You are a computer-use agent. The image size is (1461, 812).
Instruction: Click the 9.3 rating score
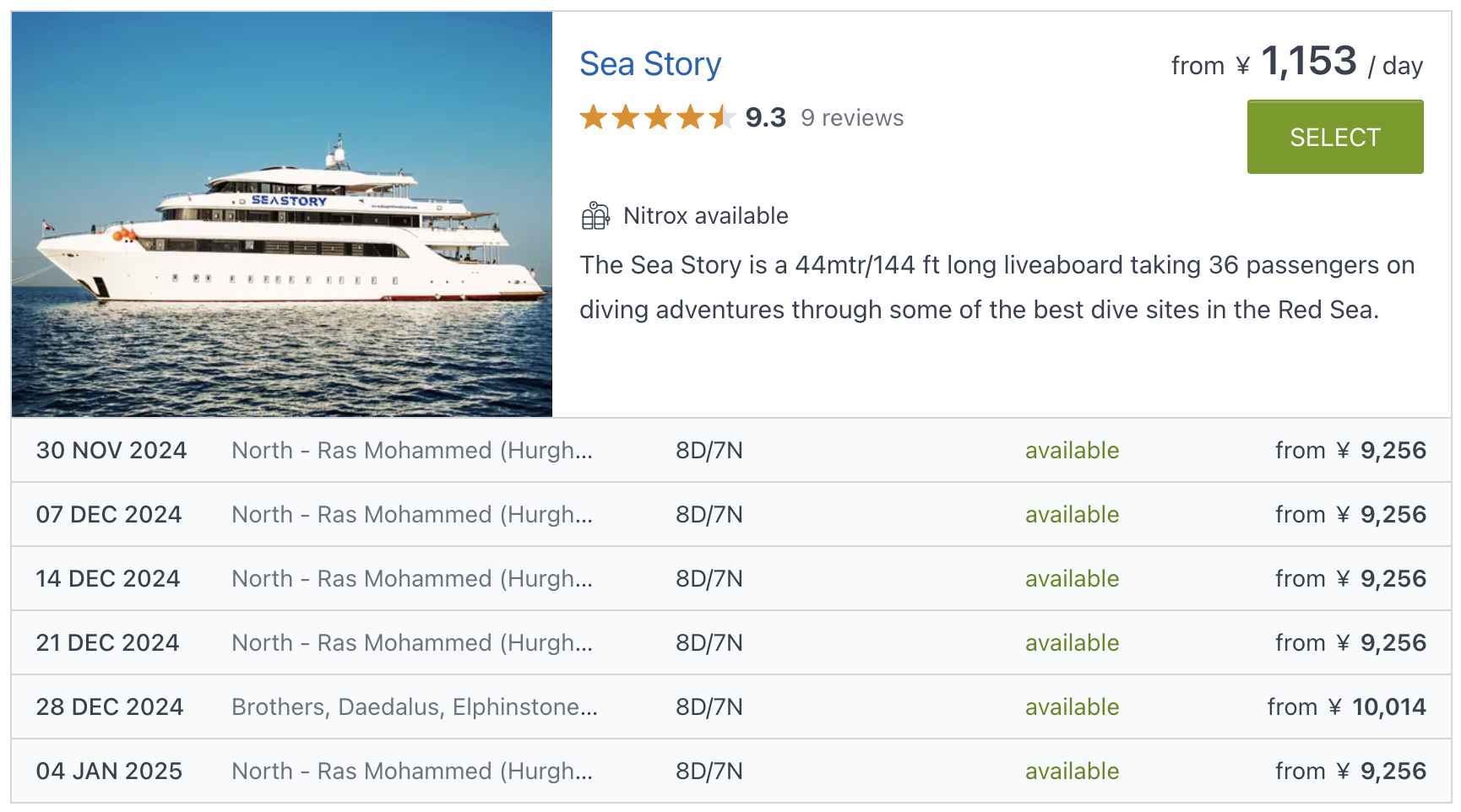[765, 118]
